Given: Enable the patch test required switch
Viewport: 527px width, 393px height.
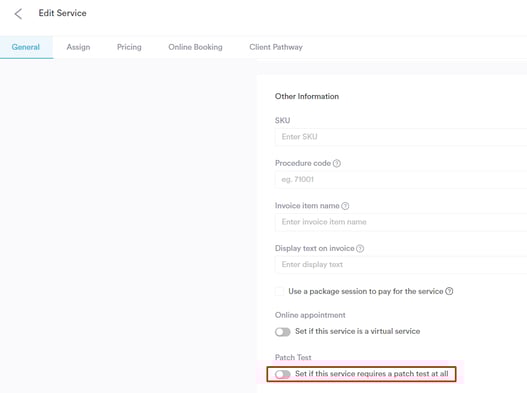Looking at the screenshot, I should click(282, 374).
